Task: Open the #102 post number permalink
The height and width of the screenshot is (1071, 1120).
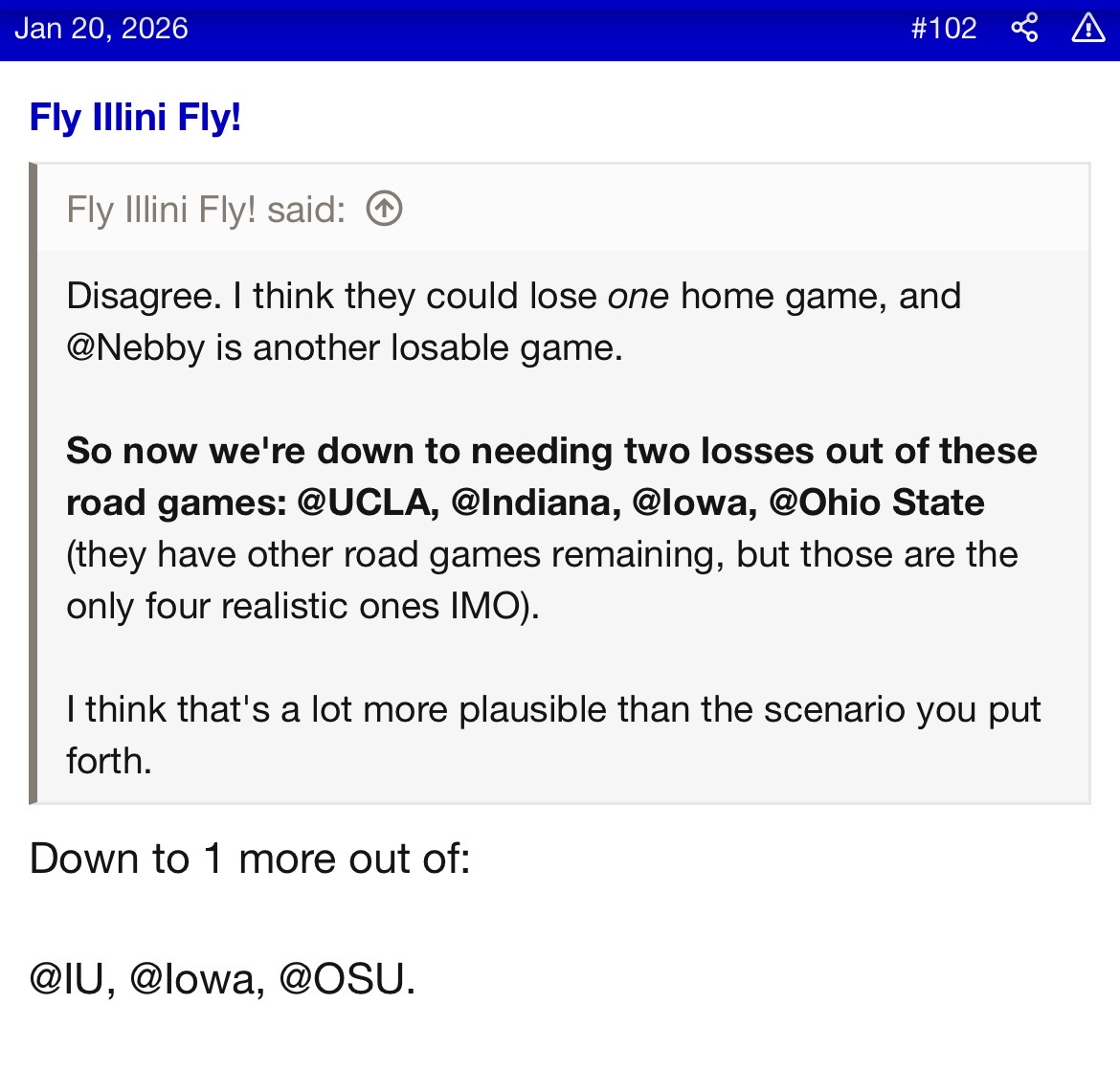Action: [x=943, y=28]
